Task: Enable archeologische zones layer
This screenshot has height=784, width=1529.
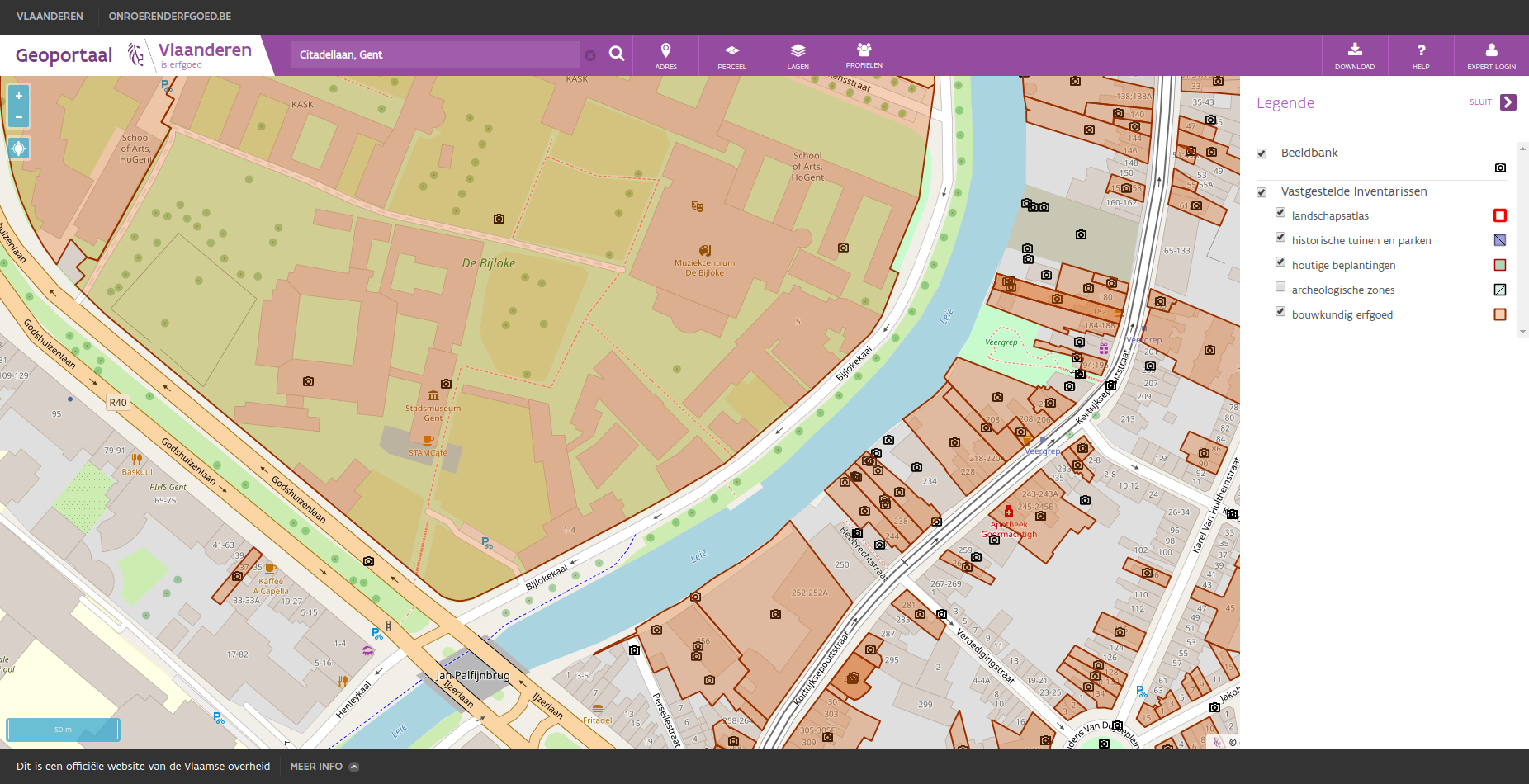Action: pyautogui.click(x=1280, y=287)
